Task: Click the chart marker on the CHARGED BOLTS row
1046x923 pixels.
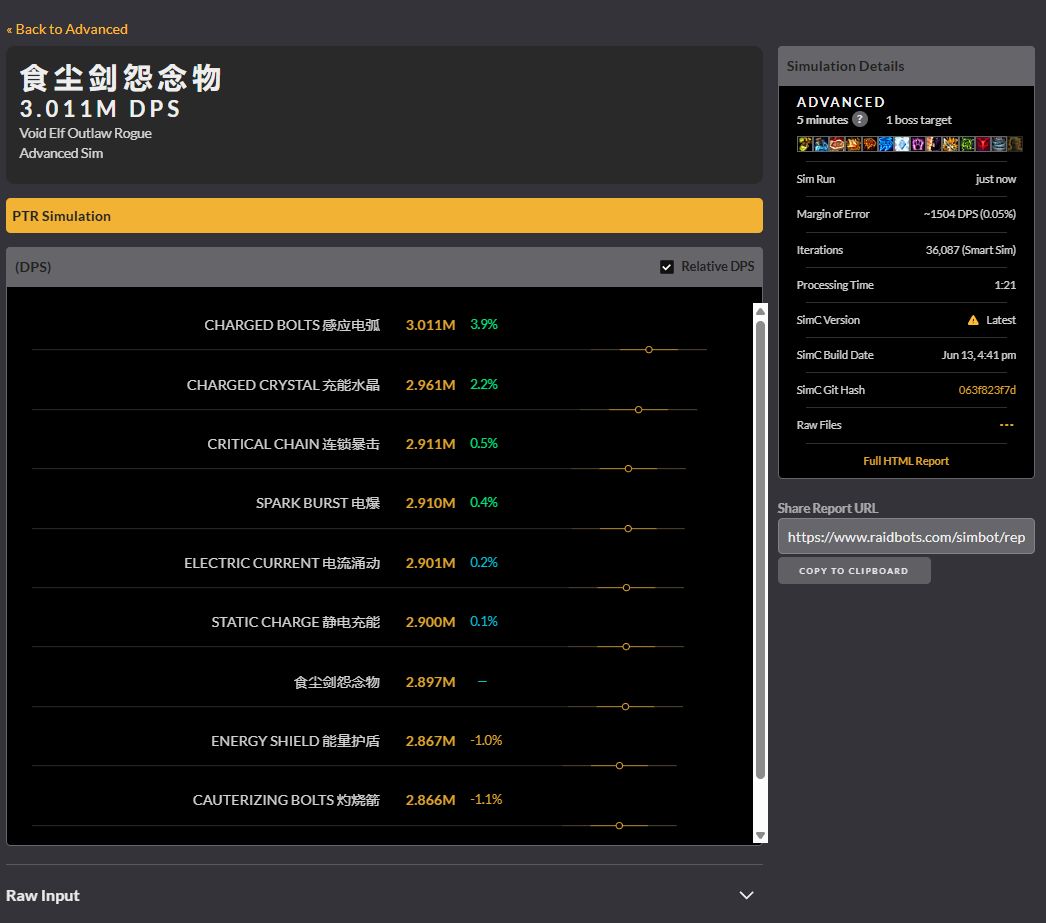Action: click(648, 350)
